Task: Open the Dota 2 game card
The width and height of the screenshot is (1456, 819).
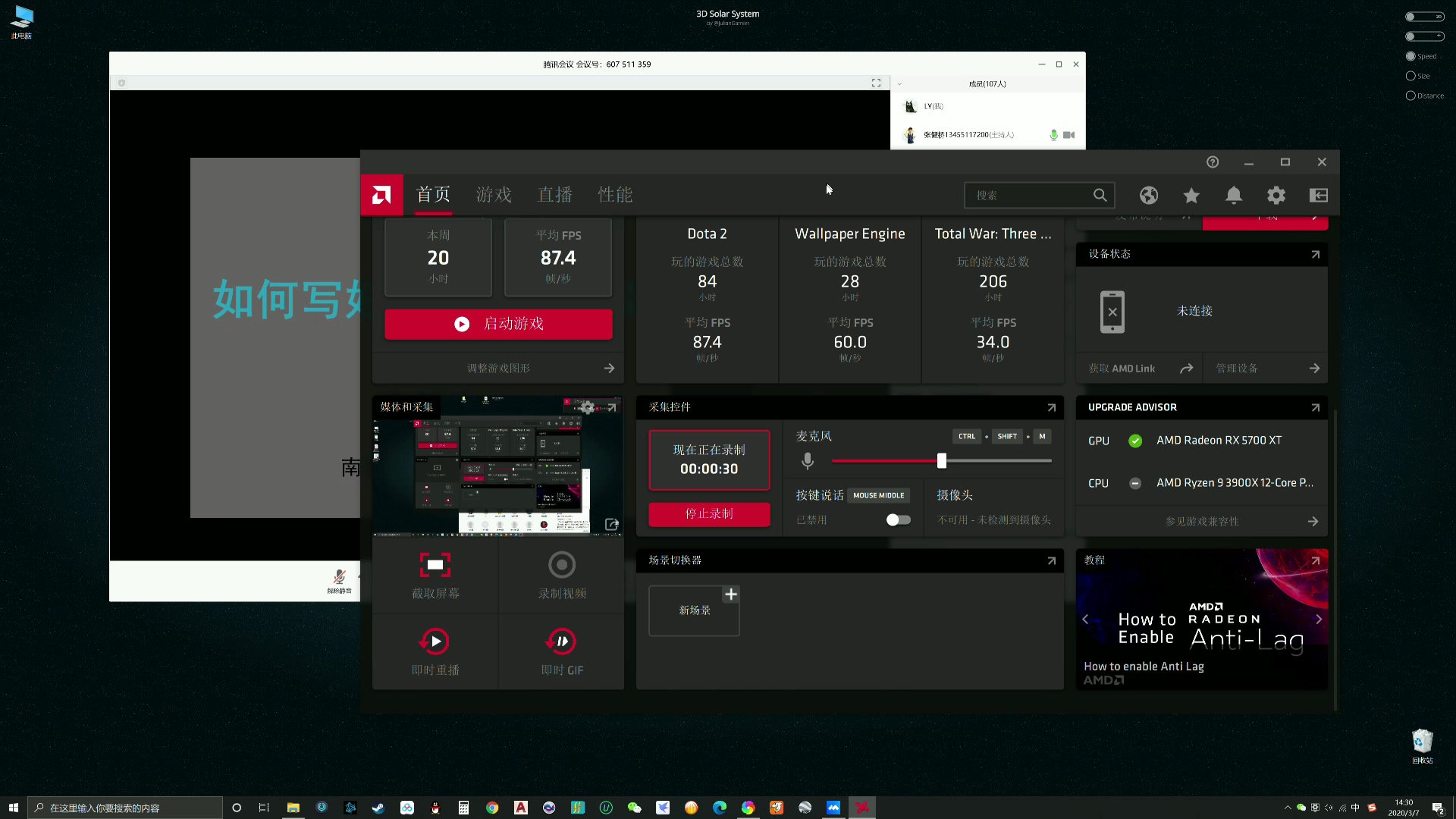Action: point(707,298)
